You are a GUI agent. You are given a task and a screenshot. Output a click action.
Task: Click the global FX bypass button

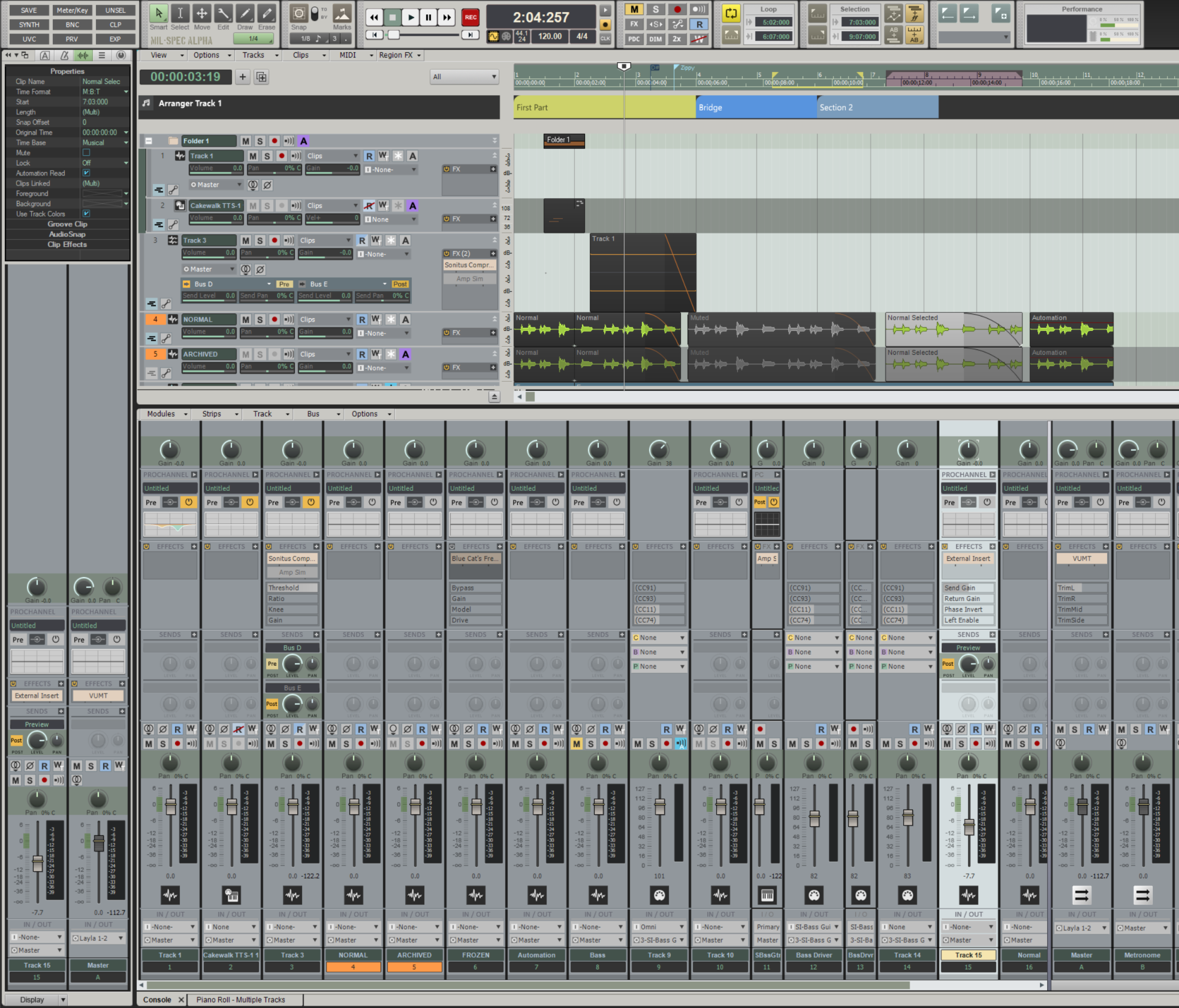(634, 24)
